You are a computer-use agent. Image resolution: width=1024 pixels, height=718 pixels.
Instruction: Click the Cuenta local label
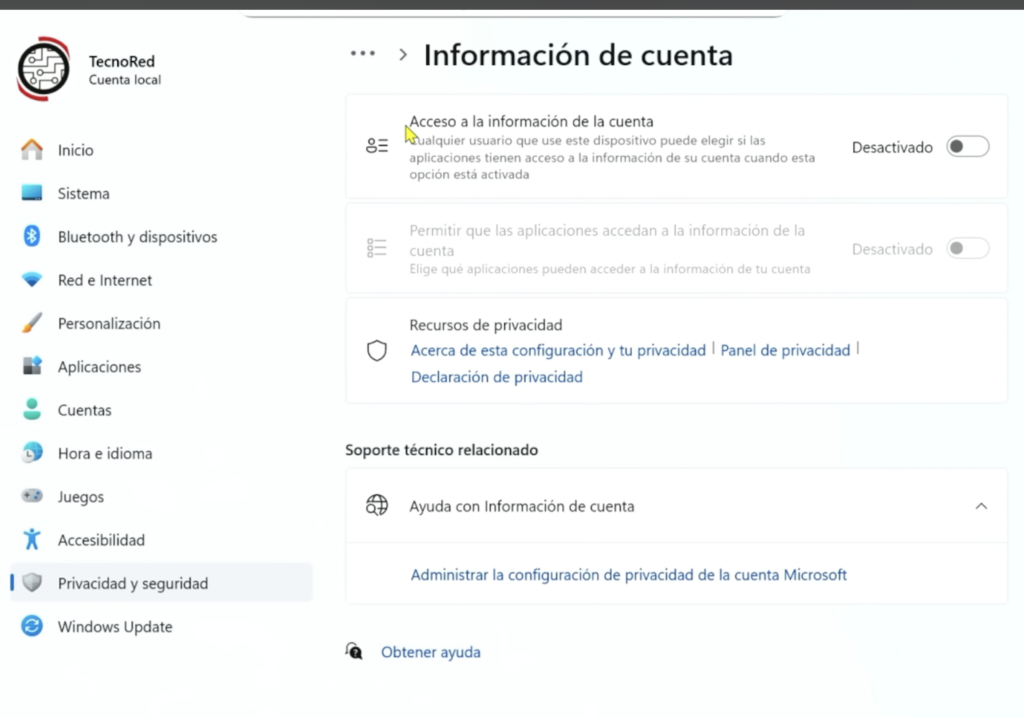[x=125, y=80]
